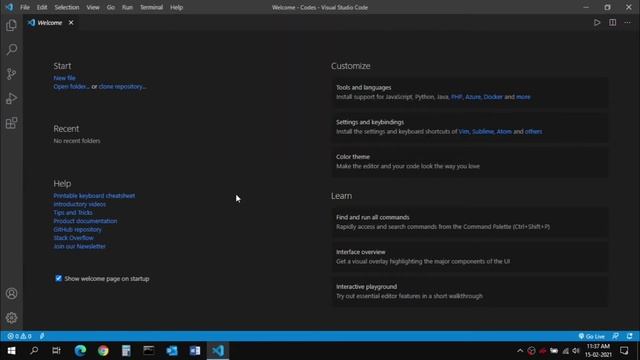The image size is (640, 360).
Task: Open the File menu
Action: 25,7
